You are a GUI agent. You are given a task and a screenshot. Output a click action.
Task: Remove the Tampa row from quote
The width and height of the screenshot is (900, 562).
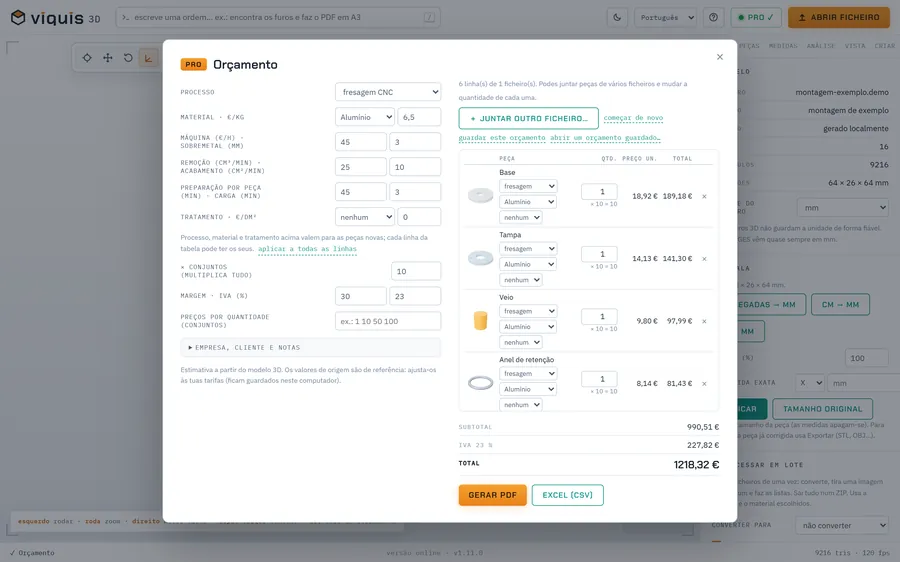coord(704,259)
